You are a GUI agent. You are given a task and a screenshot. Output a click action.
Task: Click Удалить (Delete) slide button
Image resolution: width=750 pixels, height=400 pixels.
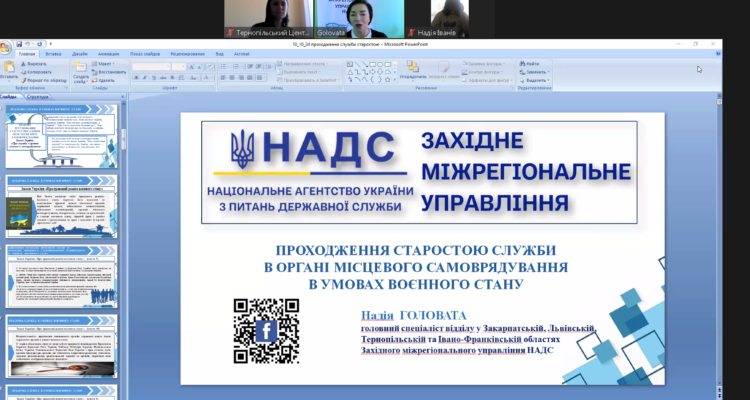(x=103, y=80)
